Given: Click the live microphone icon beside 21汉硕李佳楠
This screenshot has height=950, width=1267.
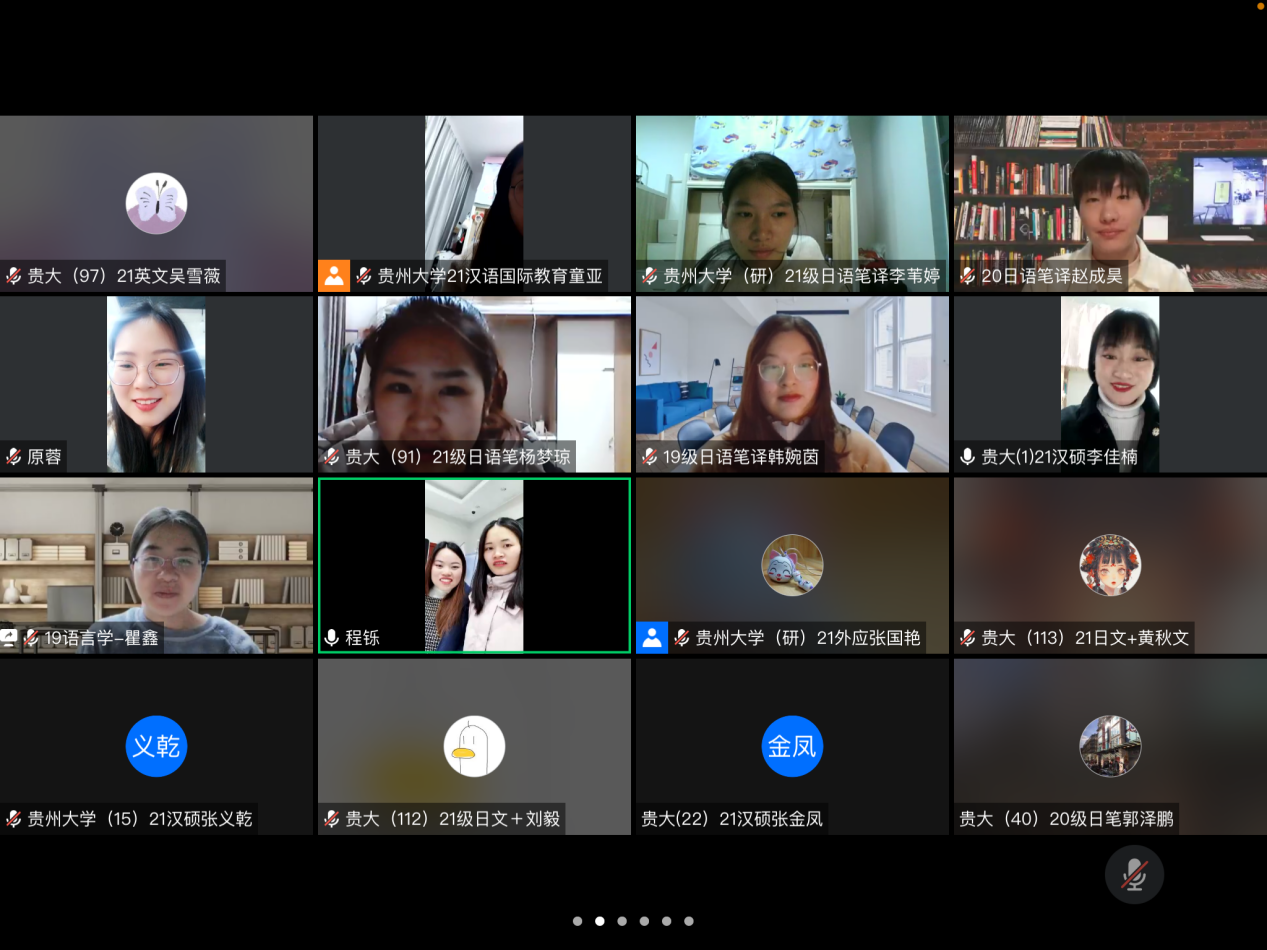Looking at the screenshot, I should coord(968,457).
